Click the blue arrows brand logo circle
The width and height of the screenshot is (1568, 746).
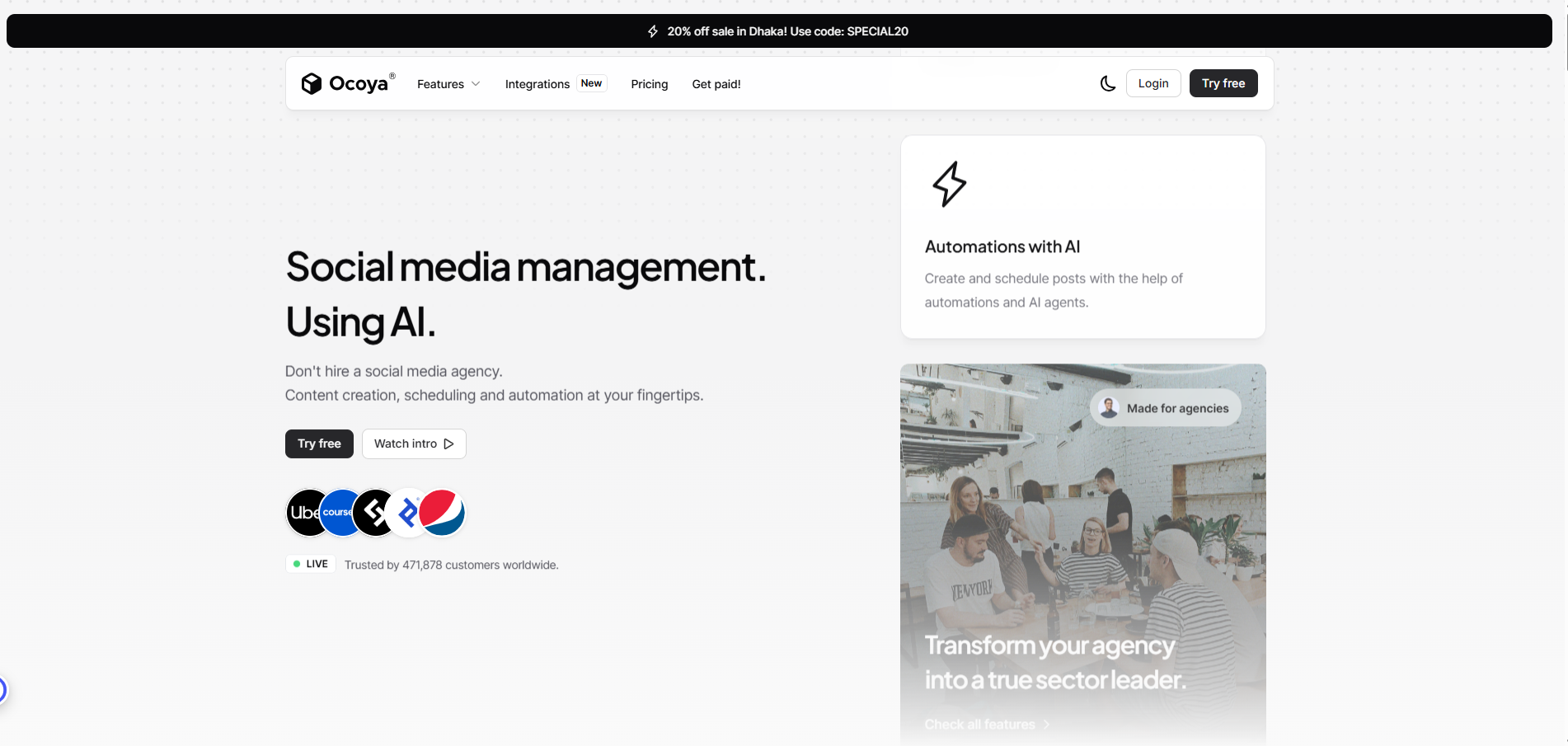(405, 513)
